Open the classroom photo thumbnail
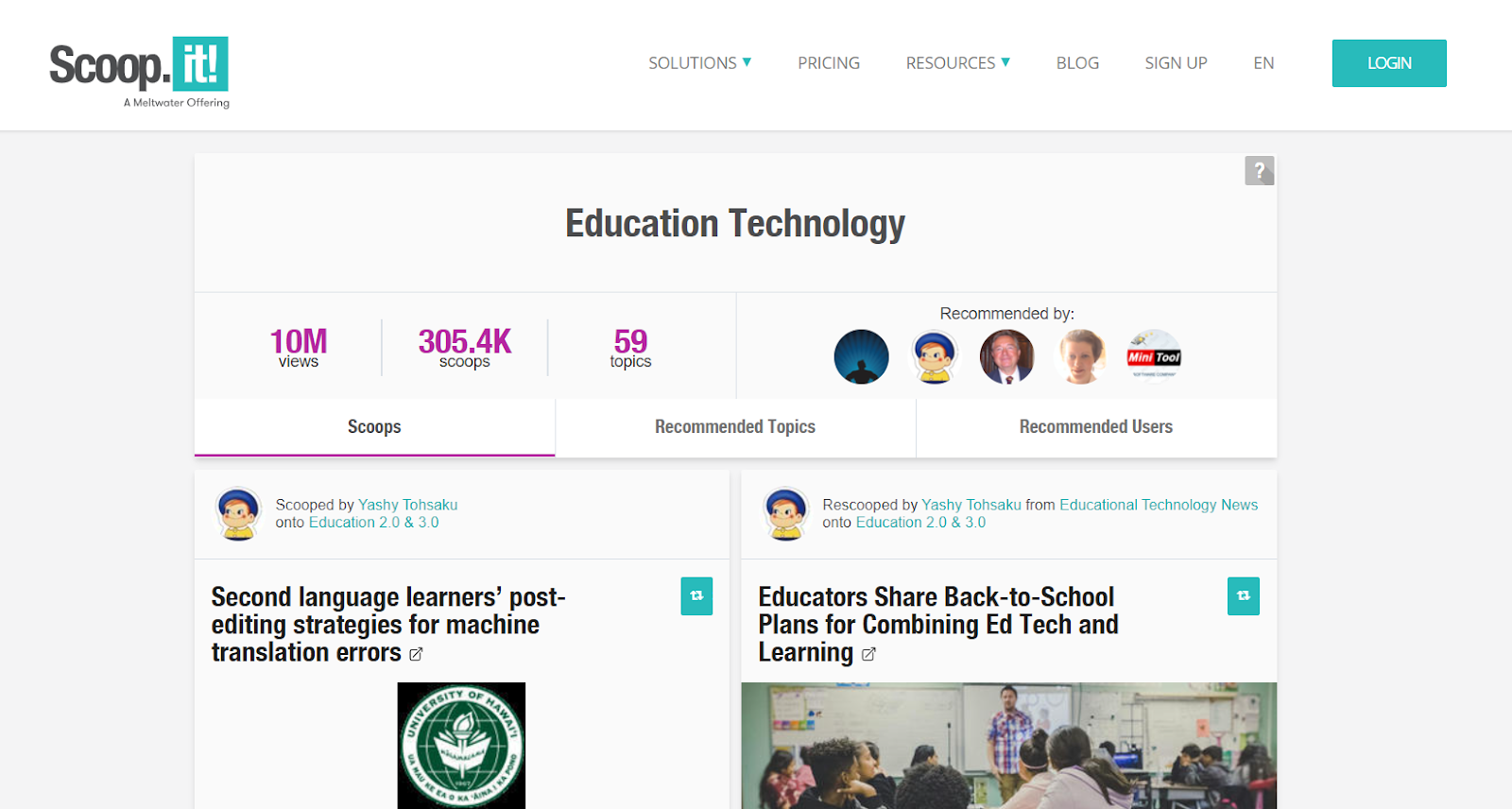The height and width of the screenshot is (809, 1512). [x=1008, y=746]
